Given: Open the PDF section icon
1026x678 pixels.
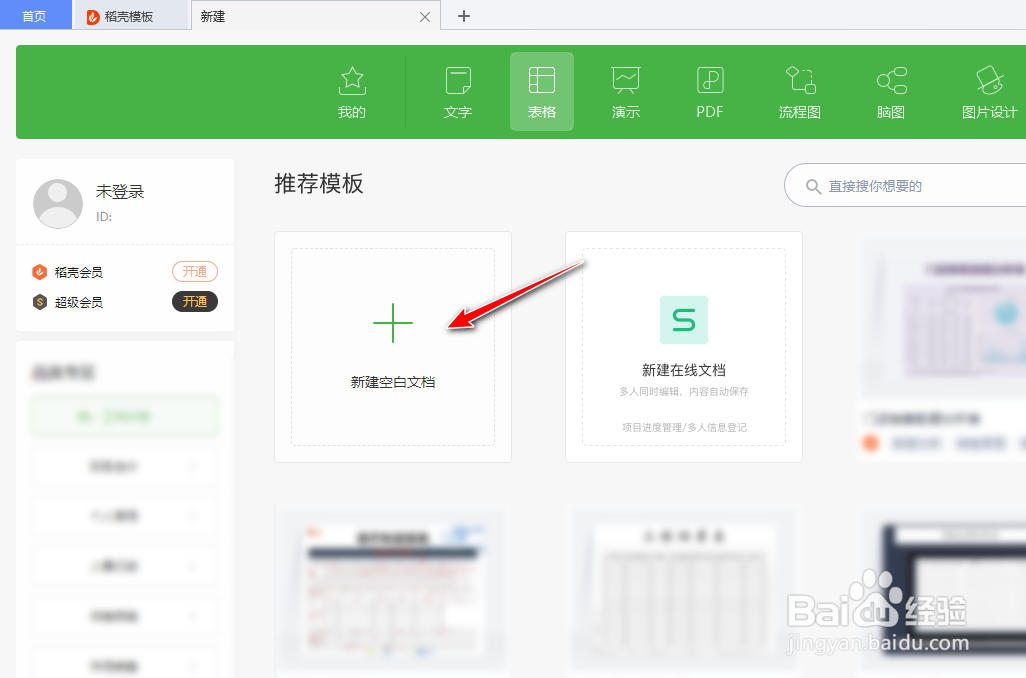Looking at the screenshot, I should [x=709, y=90].
